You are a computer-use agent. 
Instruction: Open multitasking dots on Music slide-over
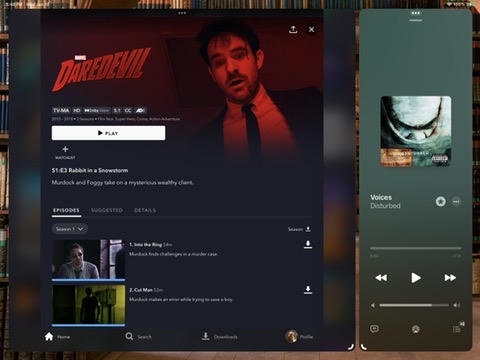[416, 13]
